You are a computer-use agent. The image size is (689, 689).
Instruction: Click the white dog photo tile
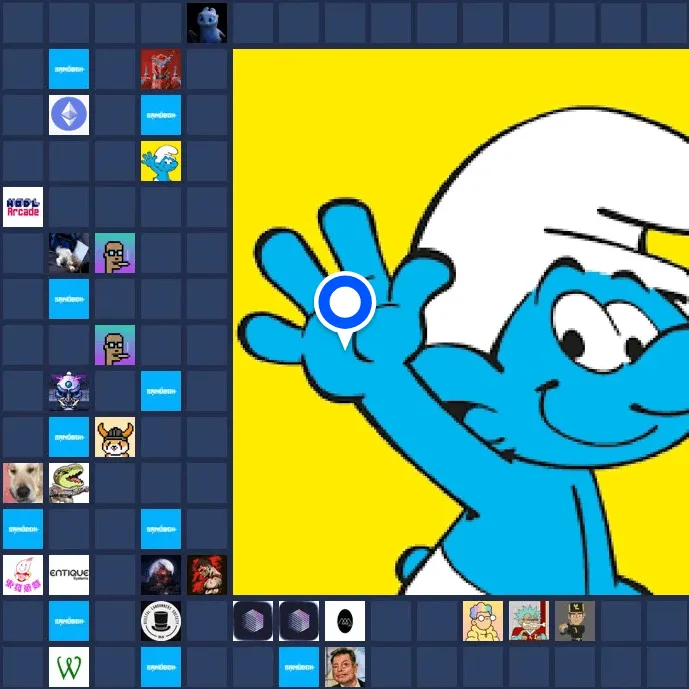coord(23,482)
